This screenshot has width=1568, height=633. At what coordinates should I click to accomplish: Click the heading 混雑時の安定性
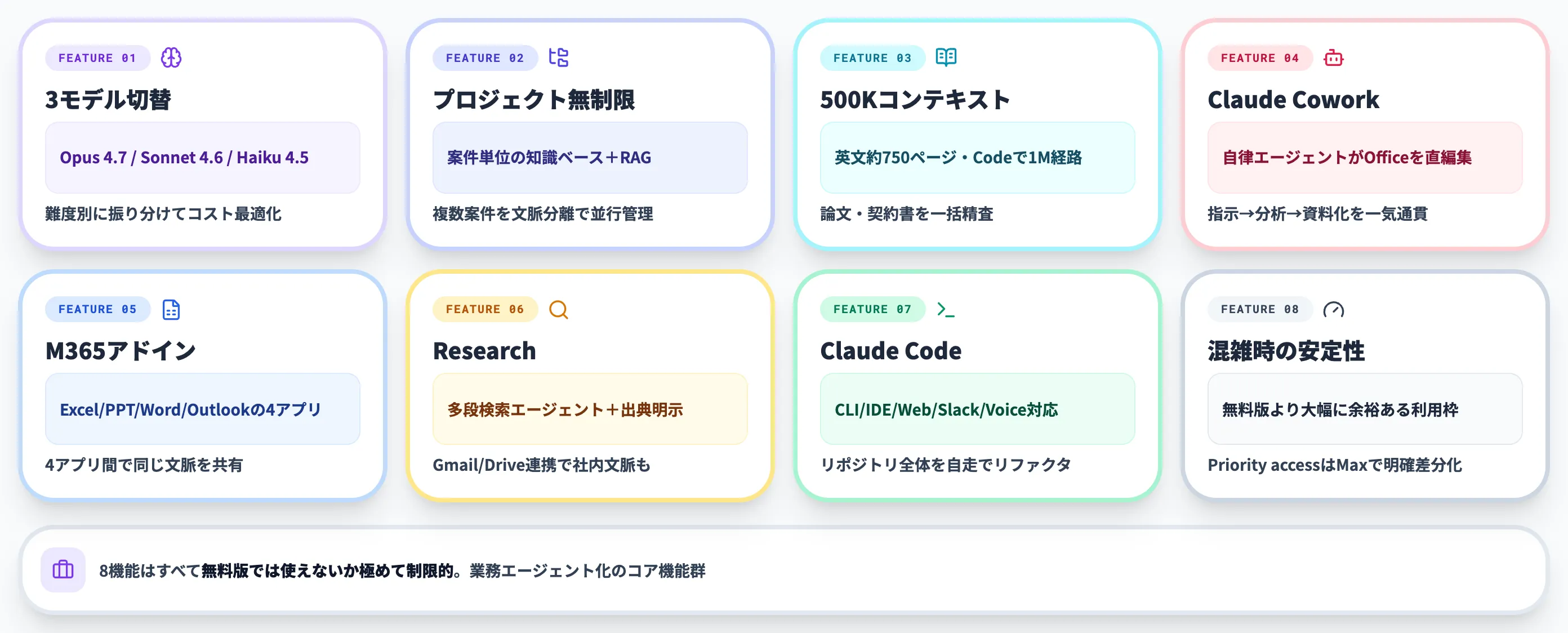tap(1286, 351)
